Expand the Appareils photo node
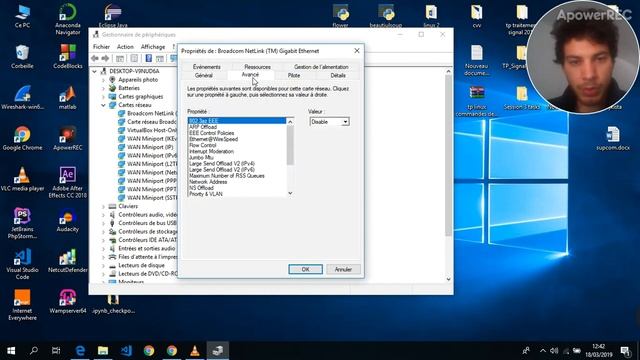The width and height of the screenshot is (640, 360). click(103, 80)
